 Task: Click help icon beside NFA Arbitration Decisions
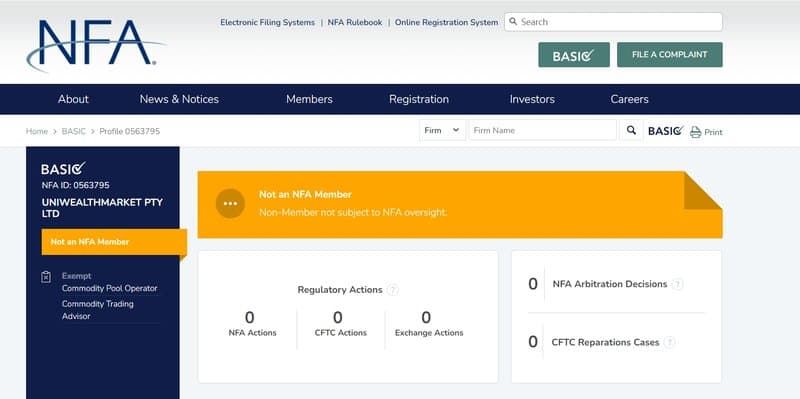point(677,284)
